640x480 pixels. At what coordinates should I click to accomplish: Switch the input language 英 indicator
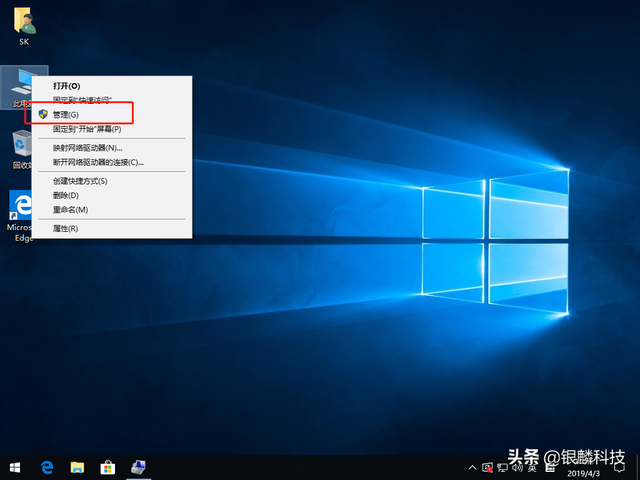click(532, 467)
